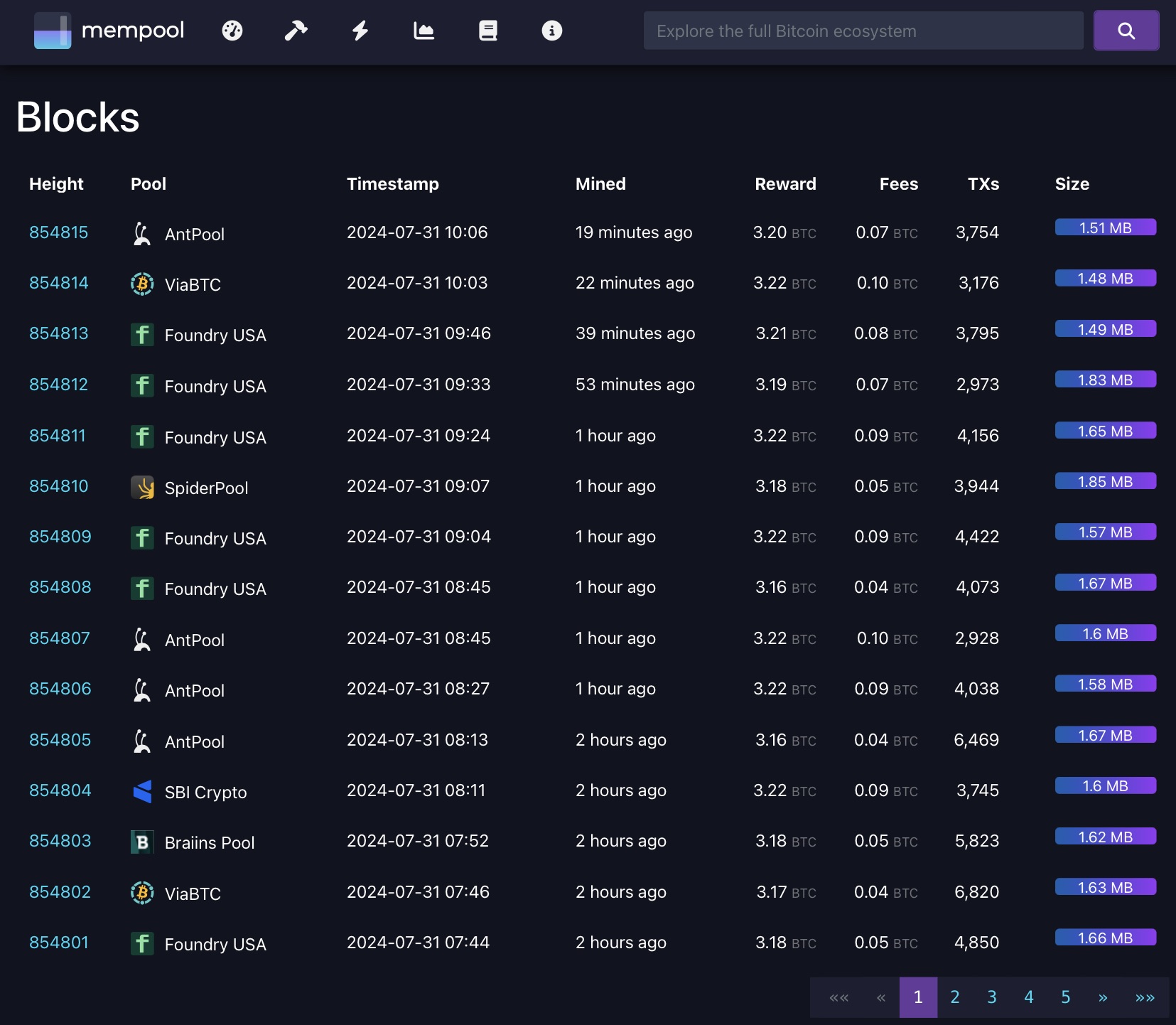The height and width of the screenshot is (1025, 1176).
Task: Open block 854810 link
Action: [x=59, y=486]
